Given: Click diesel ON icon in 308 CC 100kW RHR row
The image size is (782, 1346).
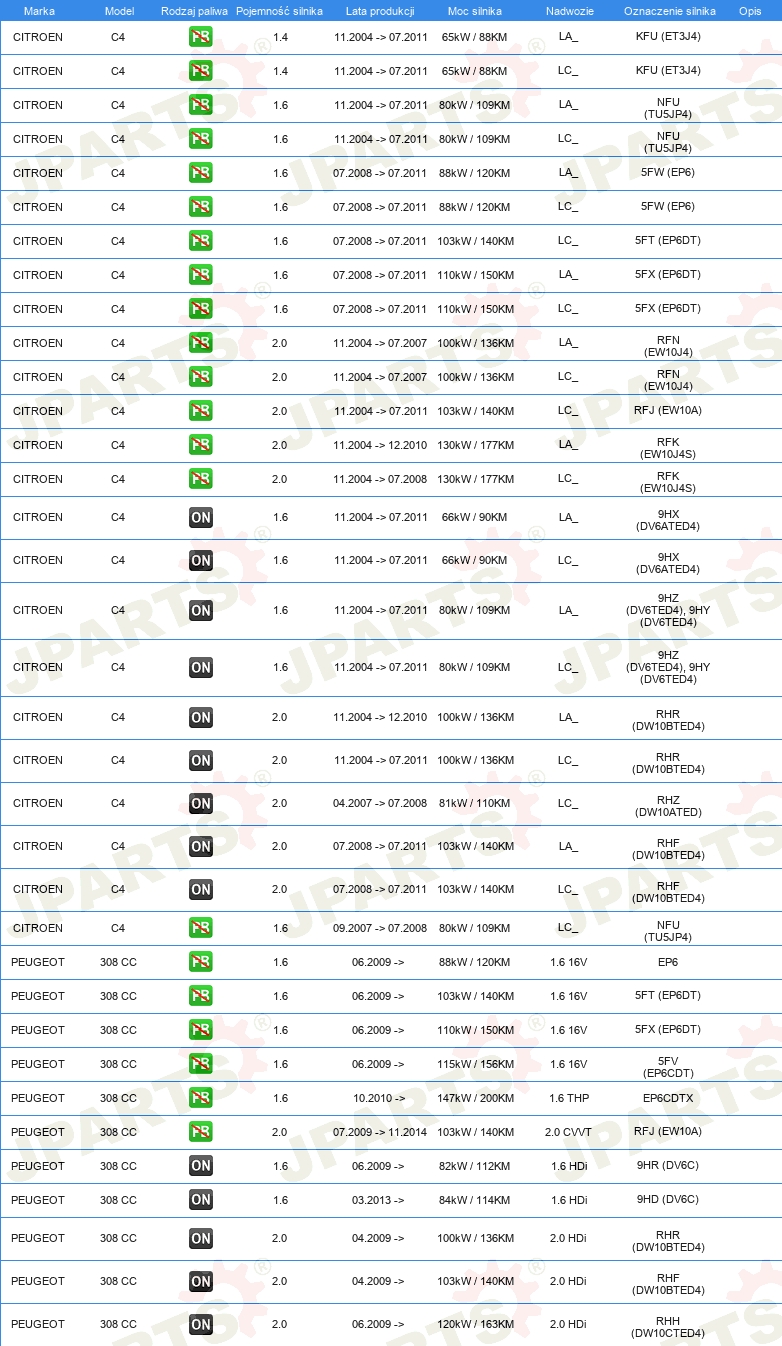Looking at the screenshot, I should click(200, 1239).
